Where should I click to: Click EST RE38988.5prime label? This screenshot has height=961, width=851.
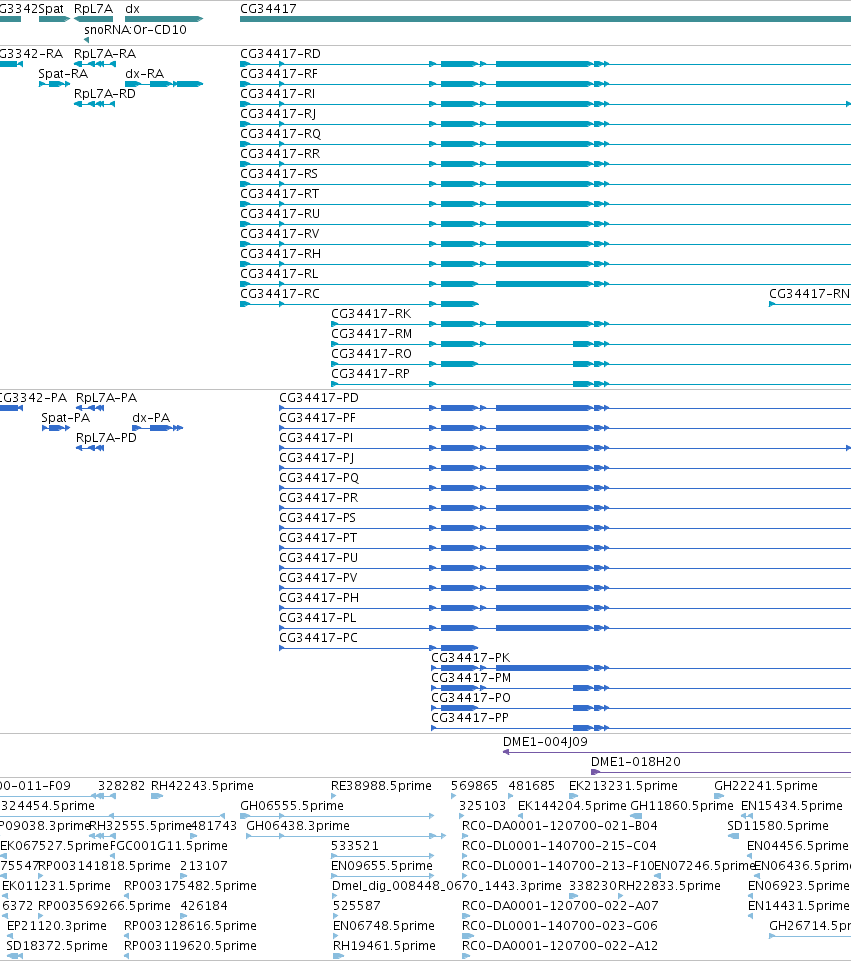(x=381, y=786)
